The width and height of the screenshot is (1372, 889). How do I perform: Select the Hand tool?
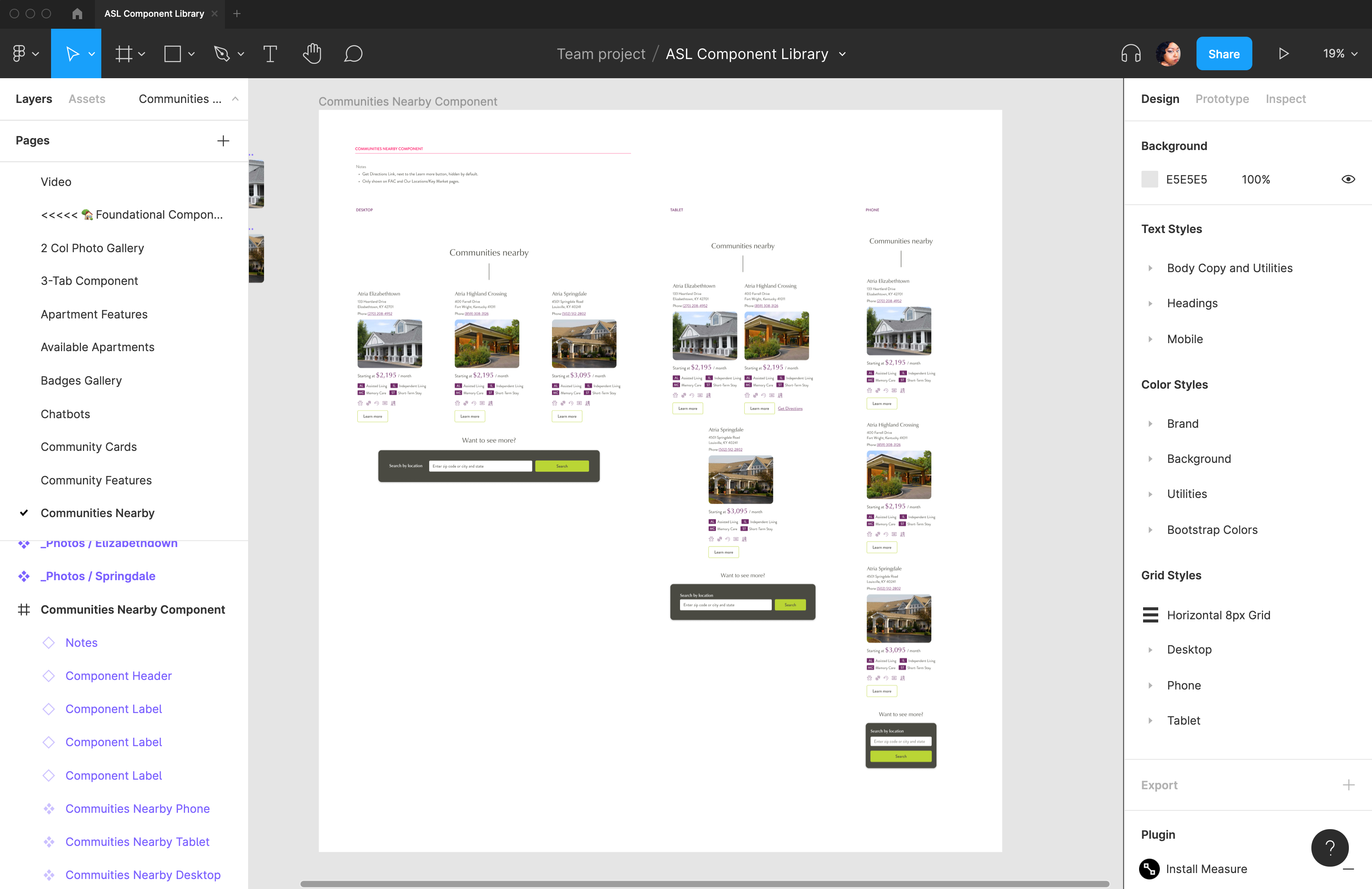pyautogui.click(x=312, y=53)
